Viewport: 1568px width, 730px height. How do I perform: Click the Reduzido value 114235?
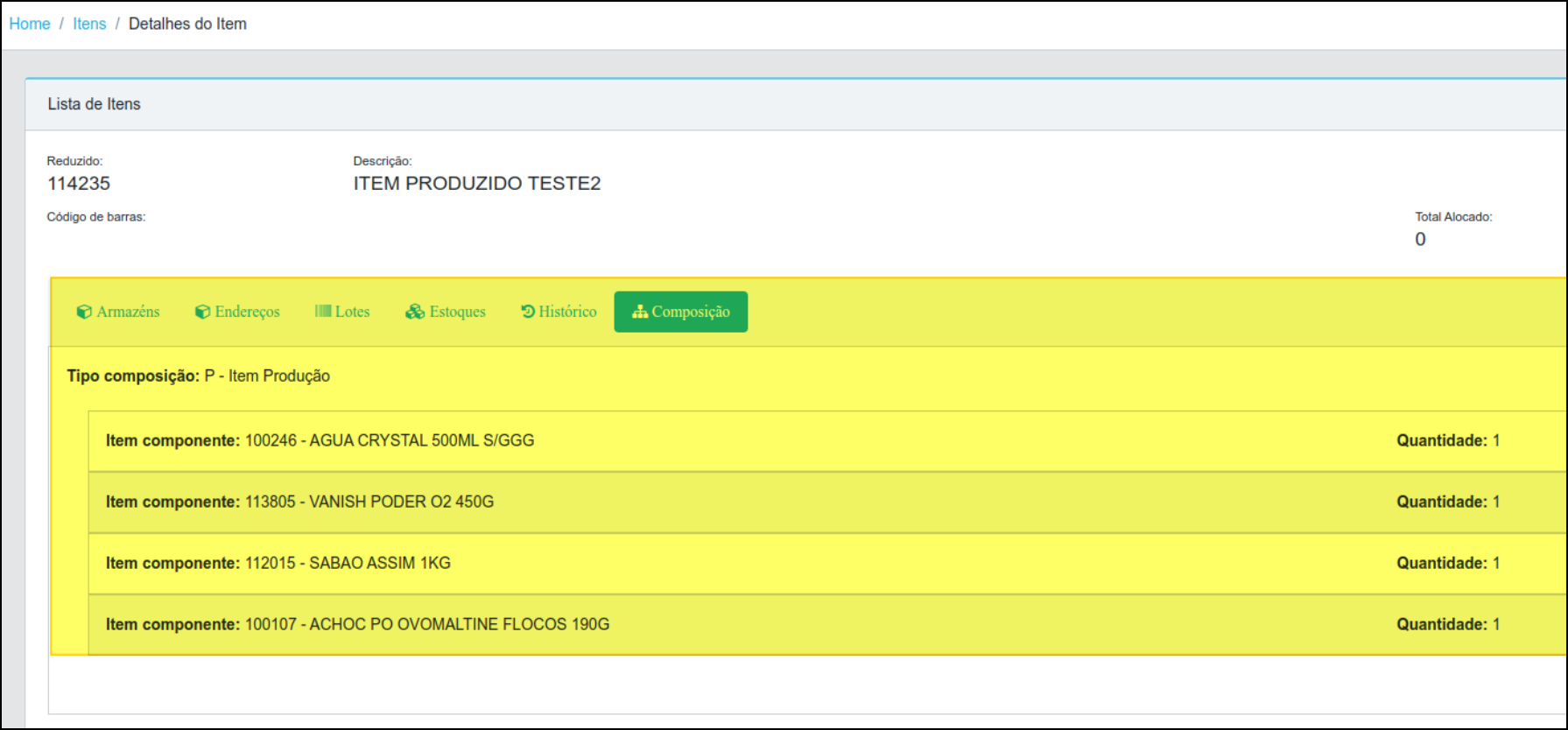79,184
